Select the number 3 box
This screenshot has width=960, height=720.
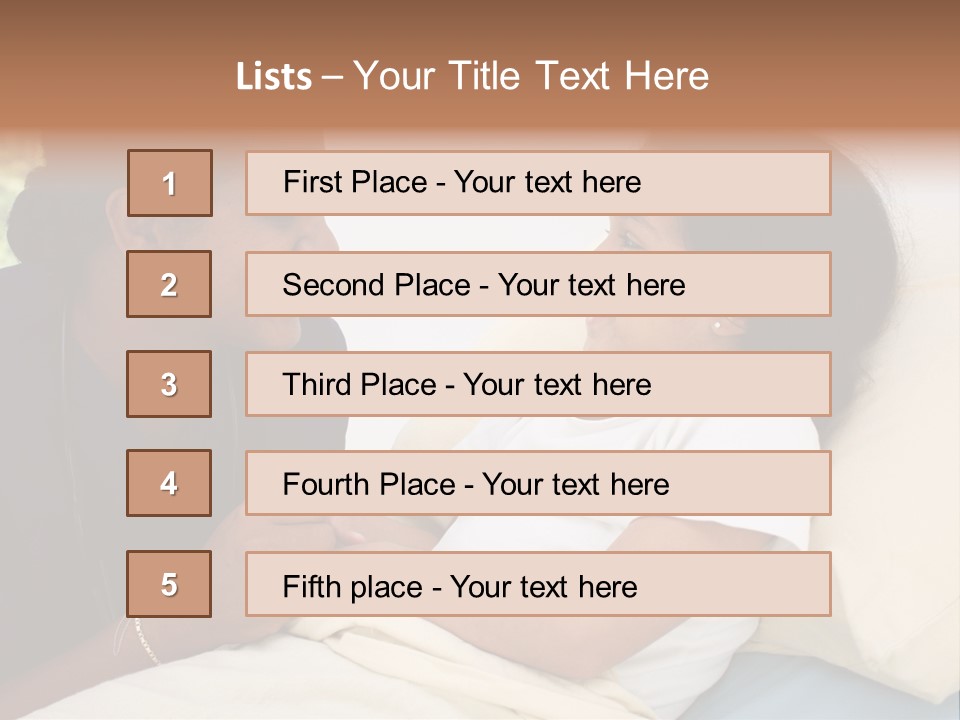(169, 384)
